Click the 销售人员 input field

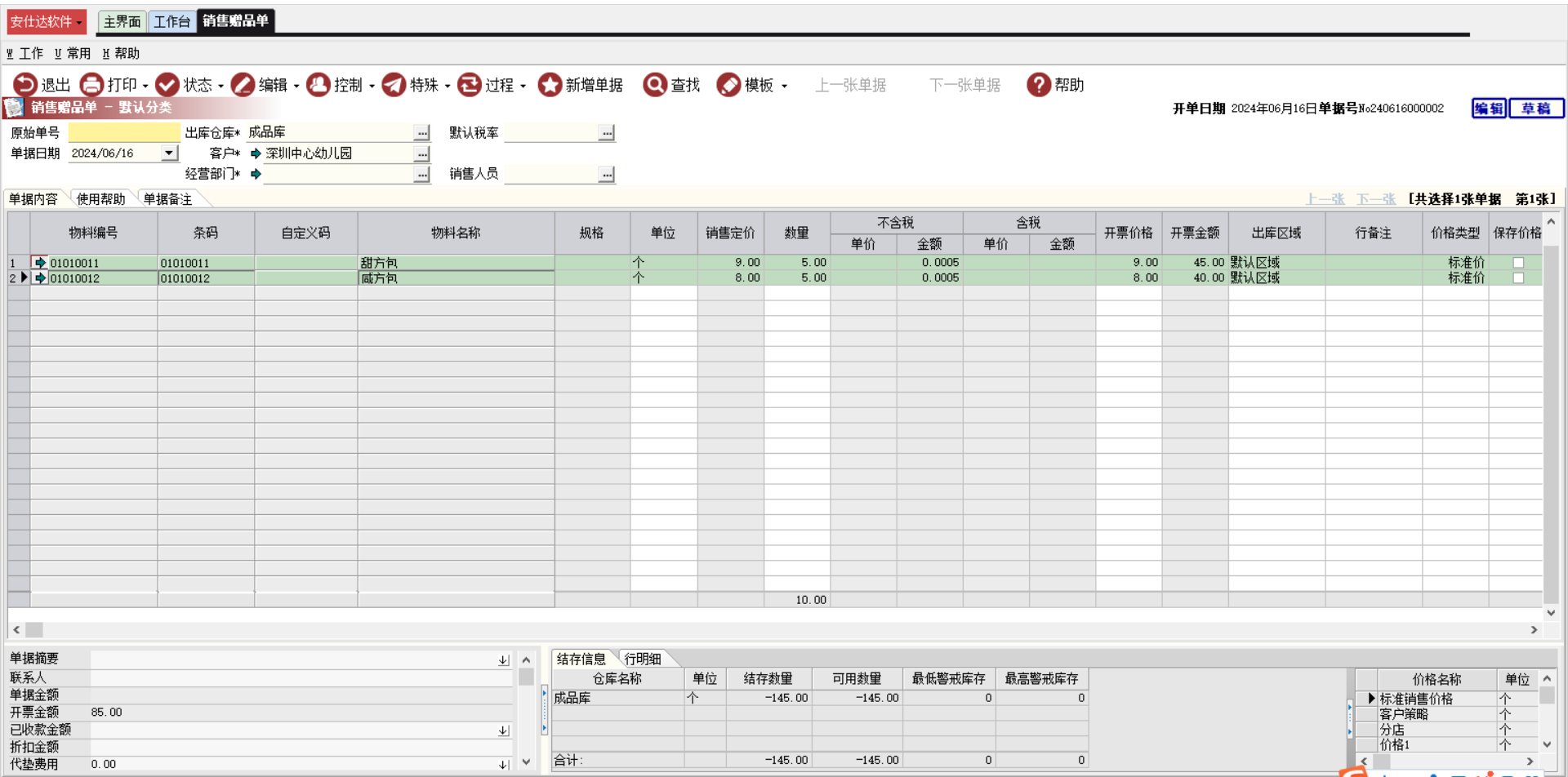click(551, 175)
